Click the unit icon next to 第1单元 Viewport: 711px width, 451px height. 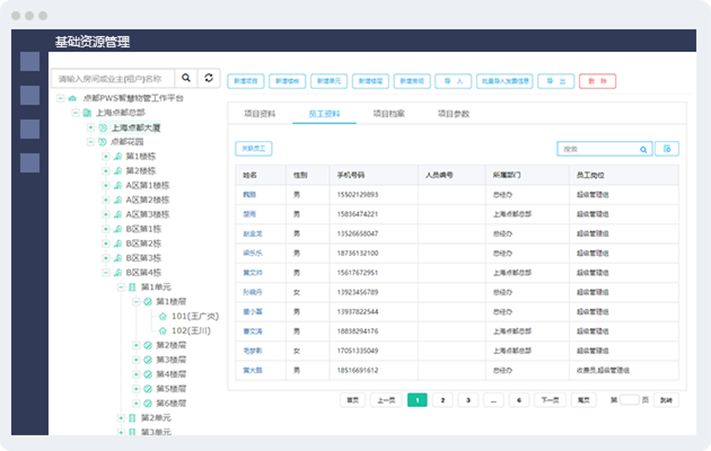(x=132, y=287)
